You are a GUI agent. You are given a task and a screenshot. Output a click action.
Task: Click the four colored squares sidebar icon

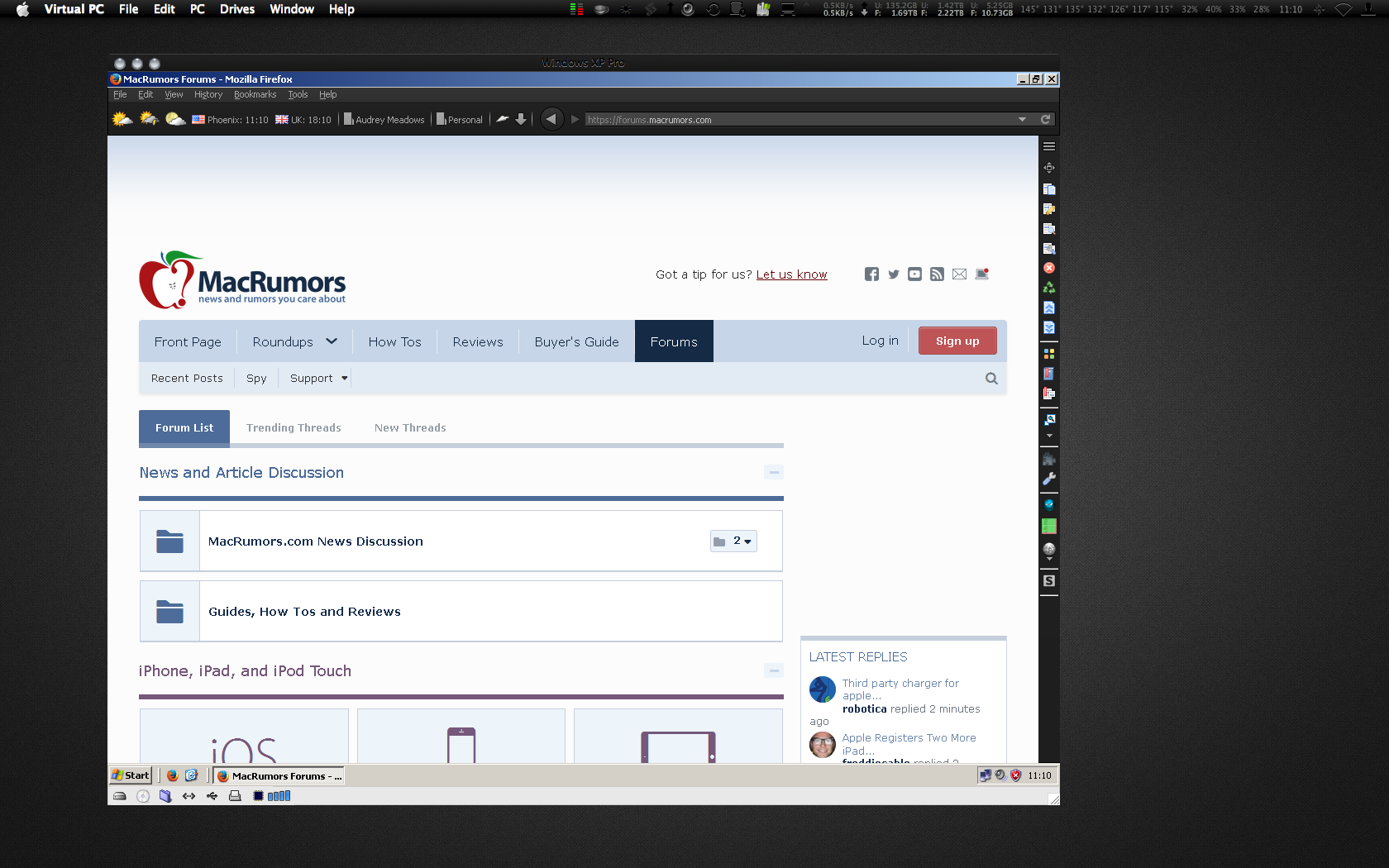point(1049,354)
